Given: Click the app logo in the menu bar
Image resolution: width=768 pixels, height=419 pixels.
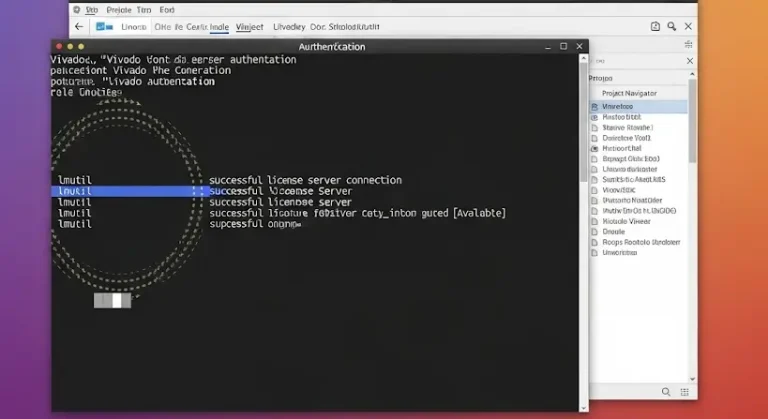Looking at the screenshot, I should 76,10.
